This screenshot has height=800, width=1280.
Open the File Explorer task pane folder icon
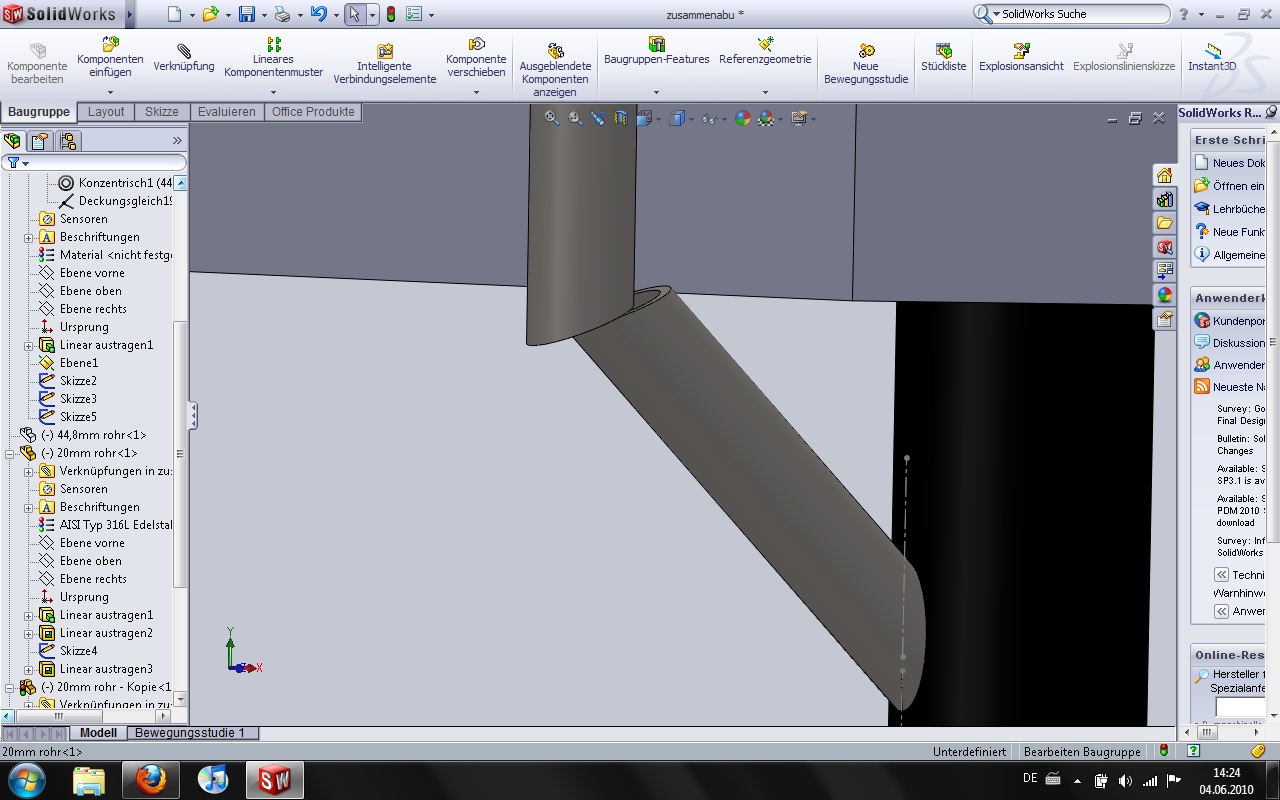pos(1164,223)
